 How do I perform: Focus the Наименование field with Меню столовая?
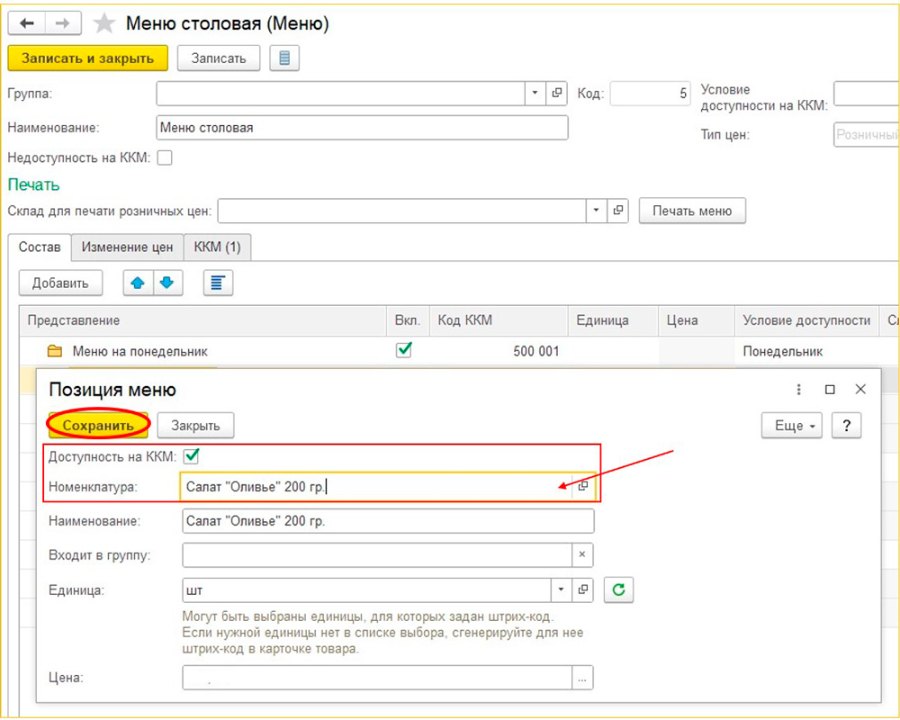(362, 127)
